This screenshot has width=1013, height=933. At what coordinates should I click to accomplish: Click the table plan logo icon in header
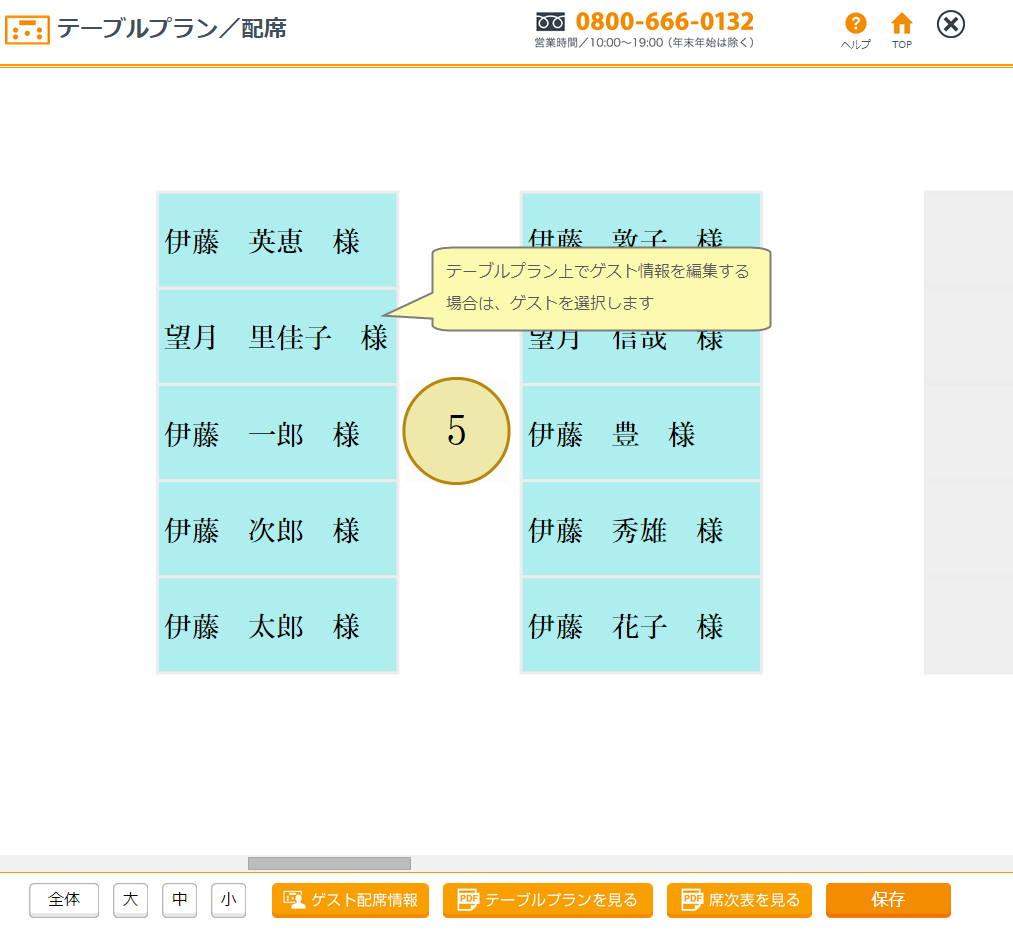click(x=27, y=30)
